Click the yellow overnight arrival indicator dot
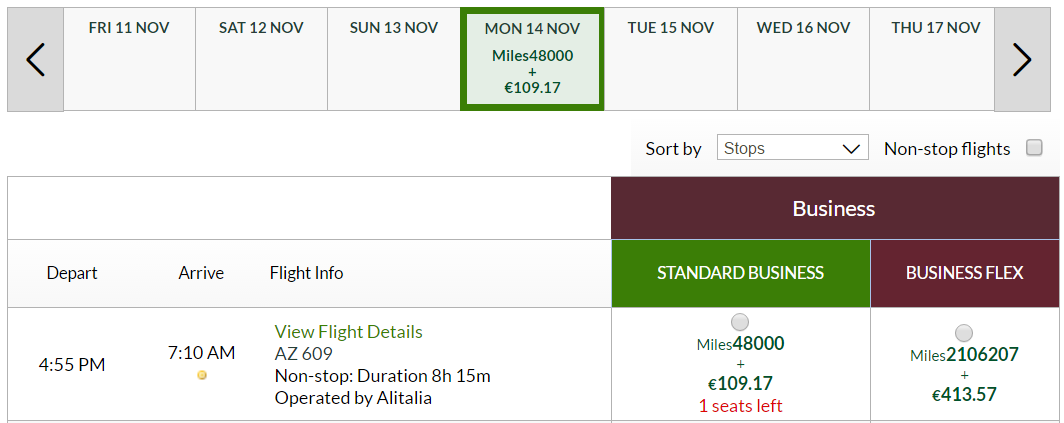The height and width of the screenshot is (423, 1064). tap(202, 375)
